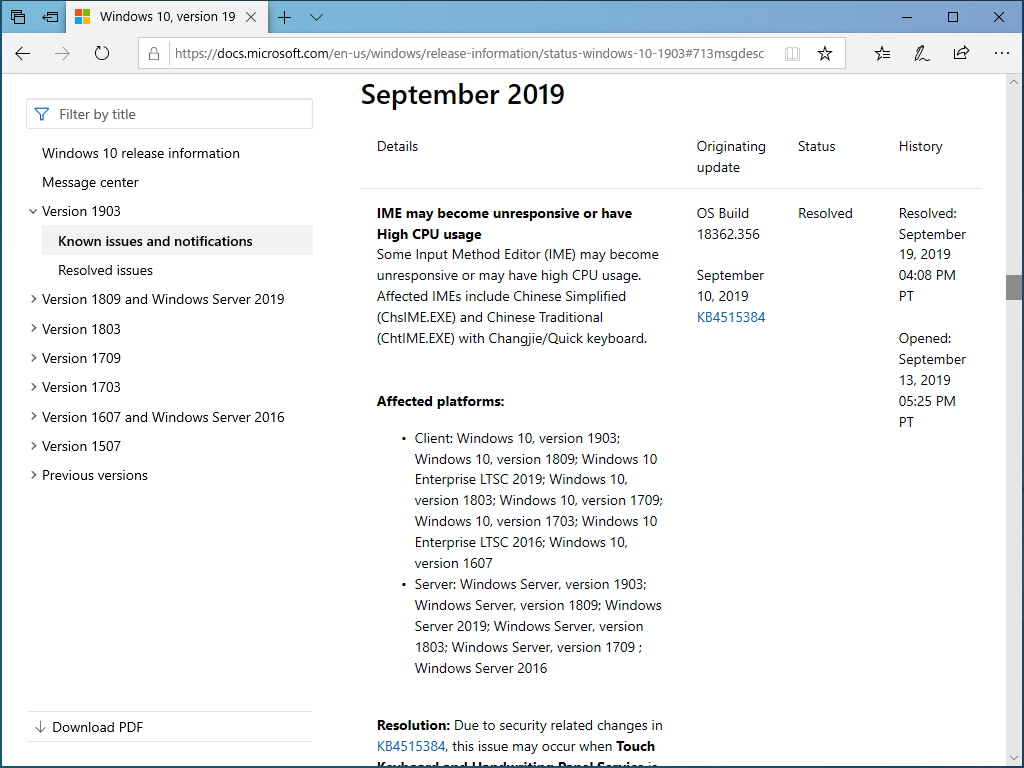The height and width of the screenshot is (768, 1024).
Task: Refresh the current page
Action: (x=103, y=54)
